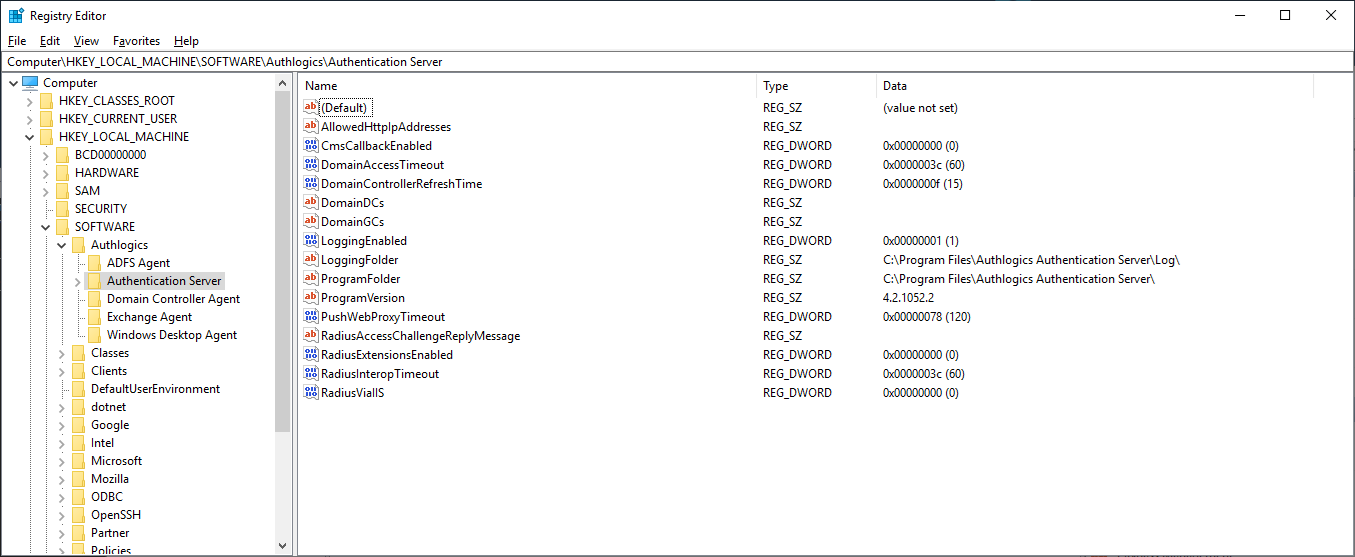1355x557 pixels.
Task: Click the HKEY_CLASSES_ROOT folder icon
Action: click(46, 101)
